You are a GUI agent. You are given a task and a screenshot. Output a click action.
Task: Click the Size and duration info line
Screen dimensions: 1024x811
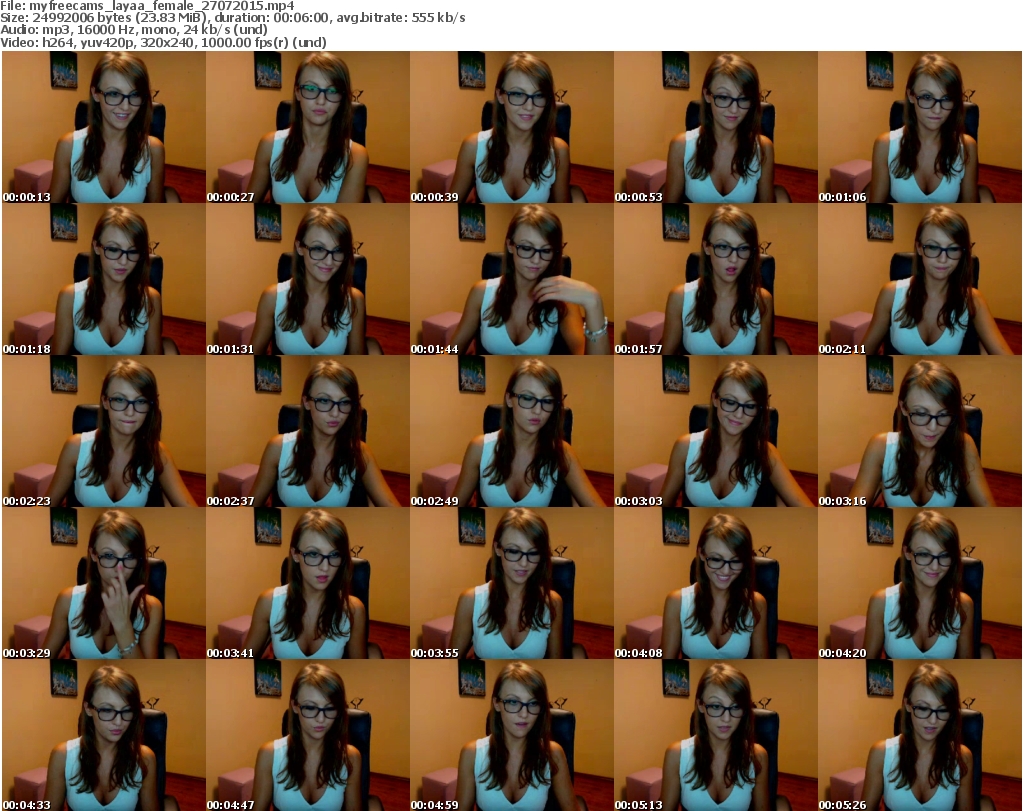(232, 18)
